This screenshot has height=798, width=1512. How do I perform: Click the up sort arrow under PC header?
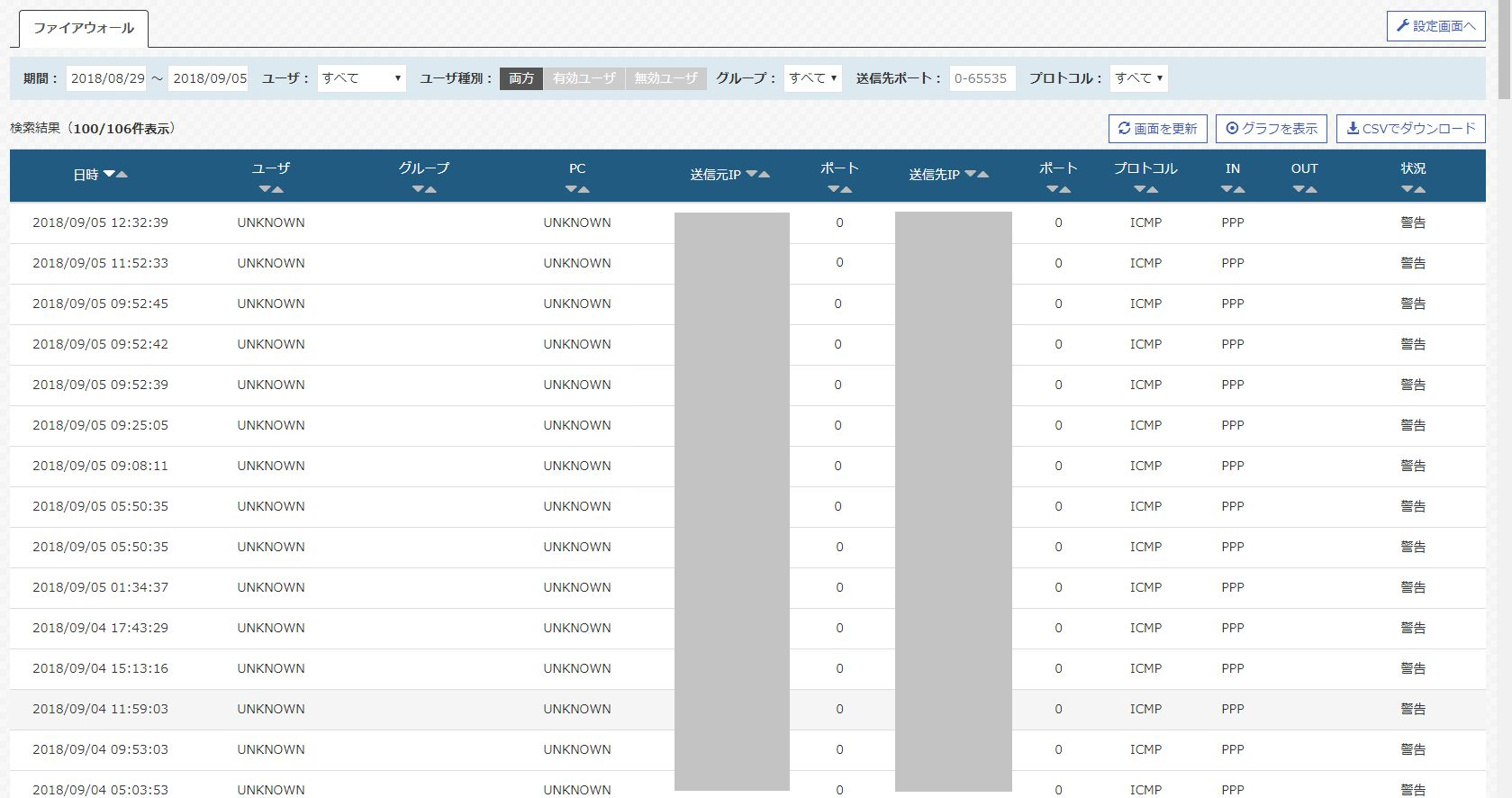coord(584,190)
